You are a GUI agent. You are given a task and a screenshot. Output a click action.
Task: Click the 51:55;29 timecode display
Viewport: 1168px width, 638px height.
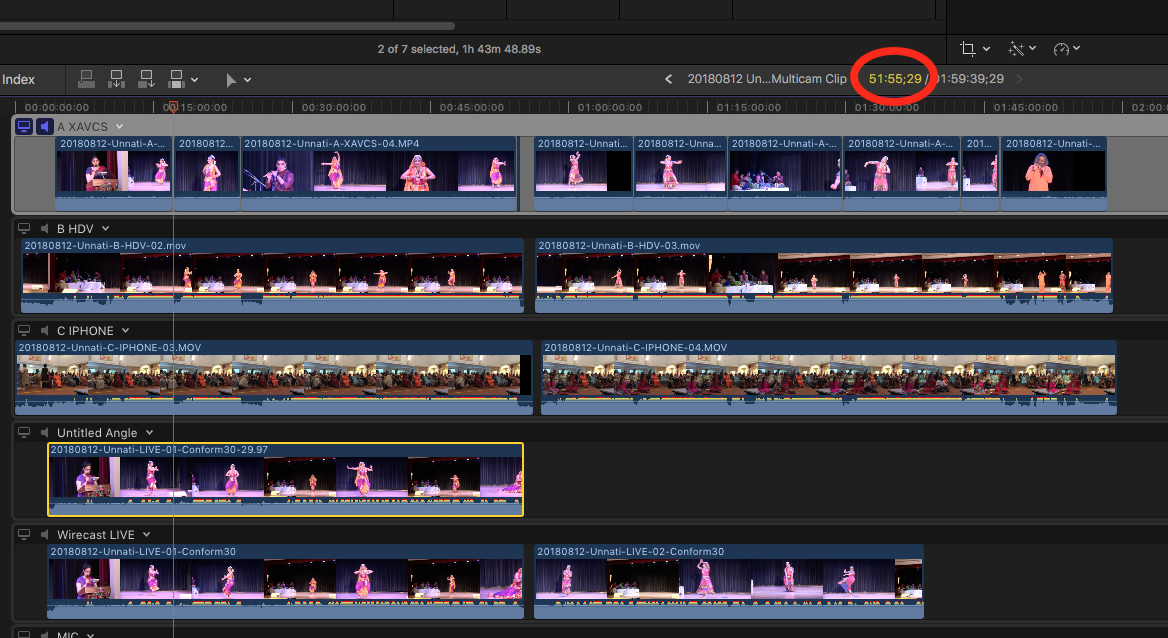tap(895, 79)
